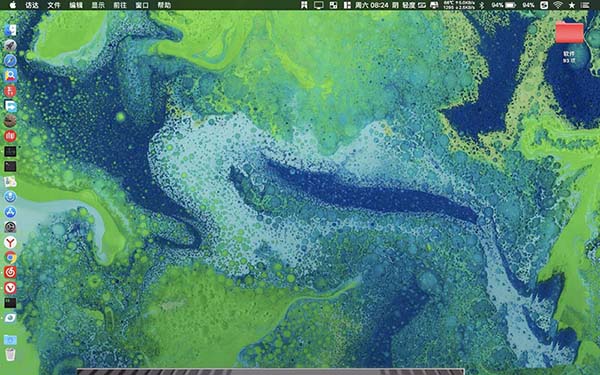
Task: Open the 窗口 menu
Action: click(x=142, y=5)
